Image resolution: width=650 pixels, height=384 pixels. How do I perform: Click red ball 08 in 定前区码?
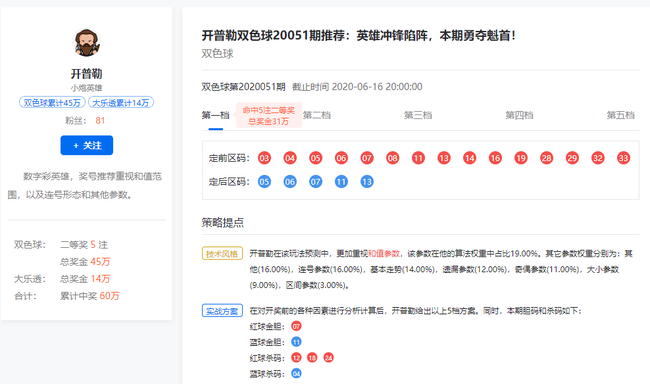[x=393, y=158]
